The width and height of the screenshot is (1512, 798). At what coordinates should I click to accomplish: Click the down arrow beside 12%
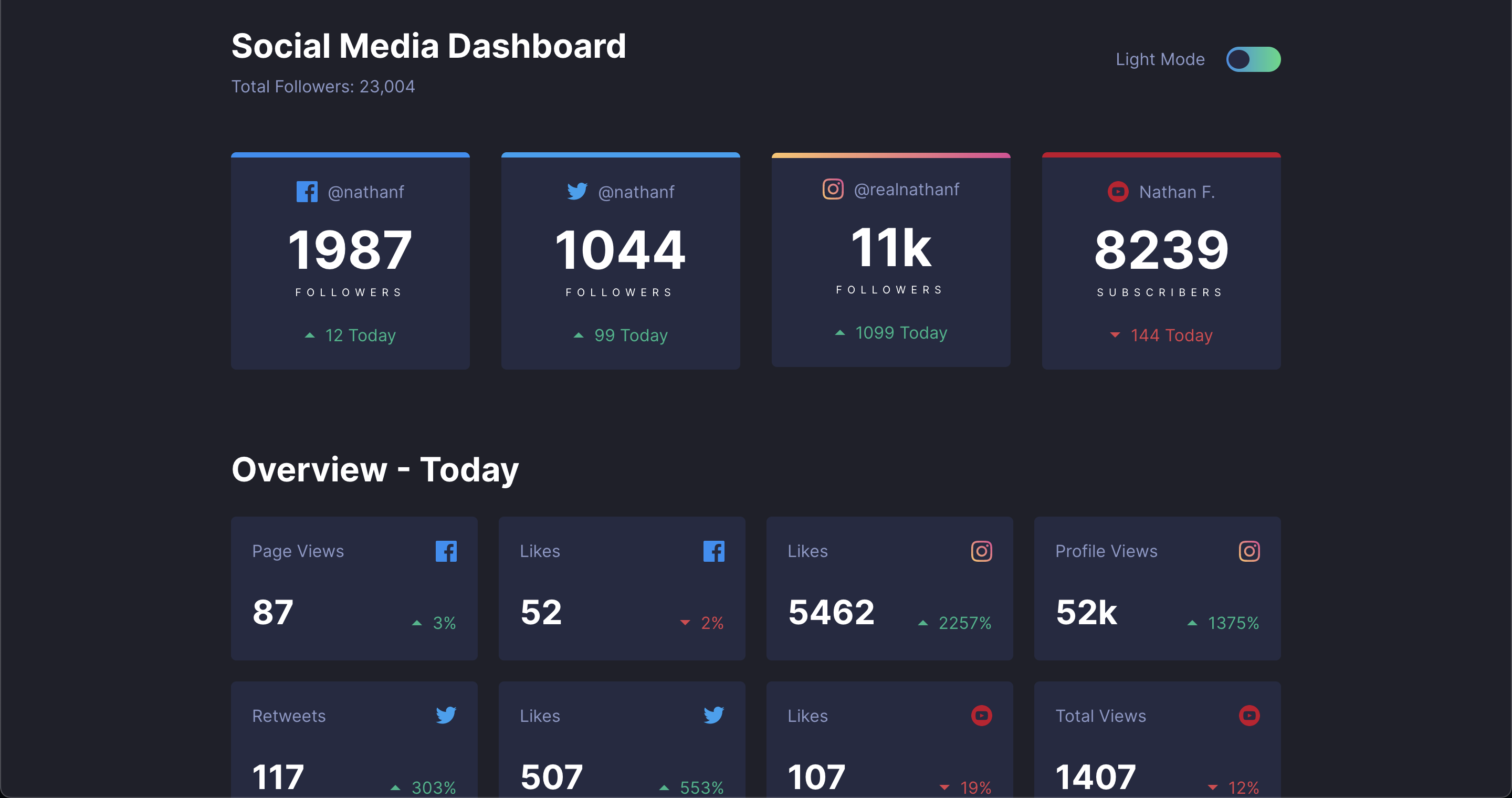pyautogui.click(x=1213, y=788)
